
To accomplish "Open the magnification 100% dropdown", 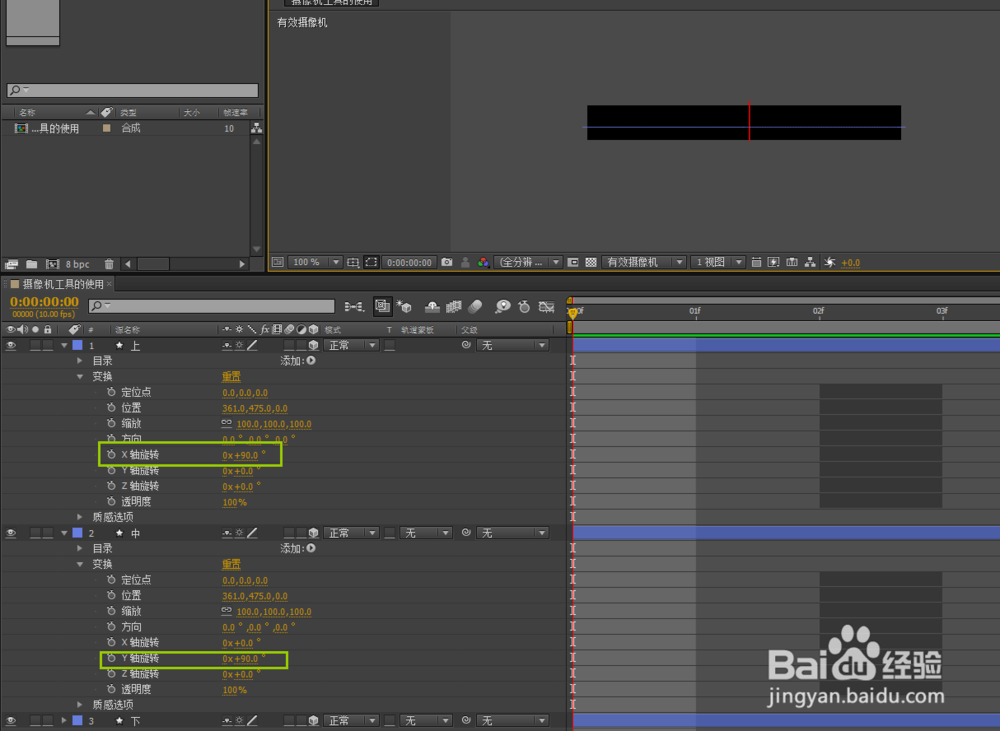I will (x=316, y=262).
